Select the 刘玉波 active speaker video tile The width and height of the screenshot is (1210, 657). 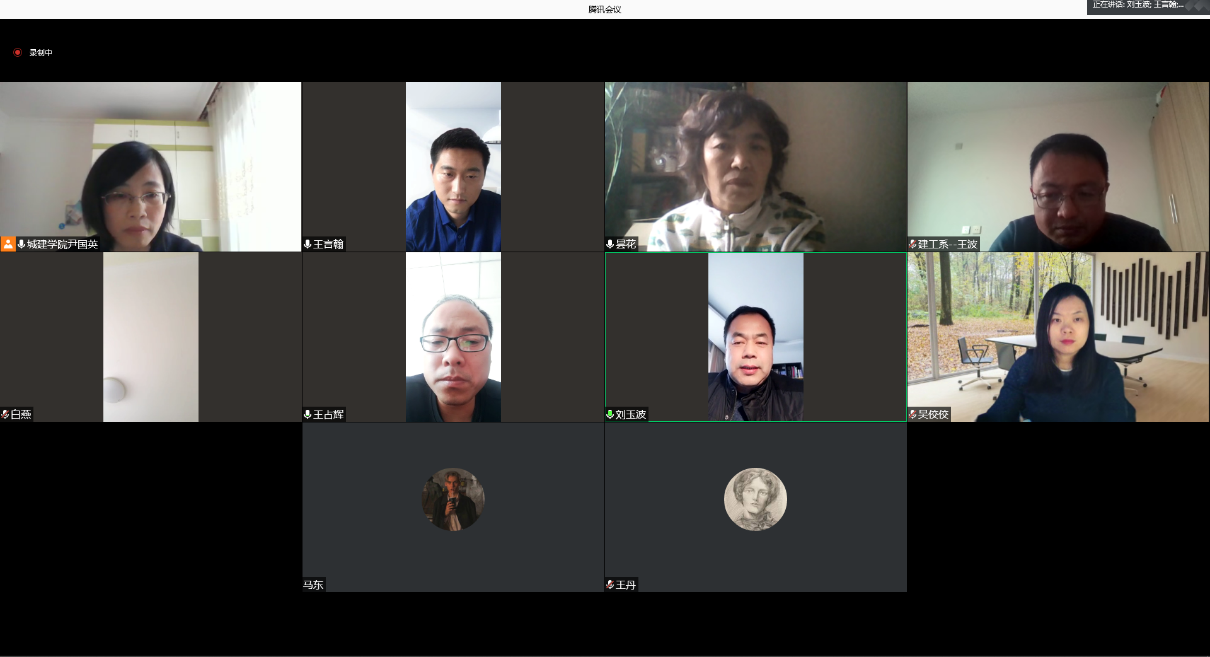[755, 336]
